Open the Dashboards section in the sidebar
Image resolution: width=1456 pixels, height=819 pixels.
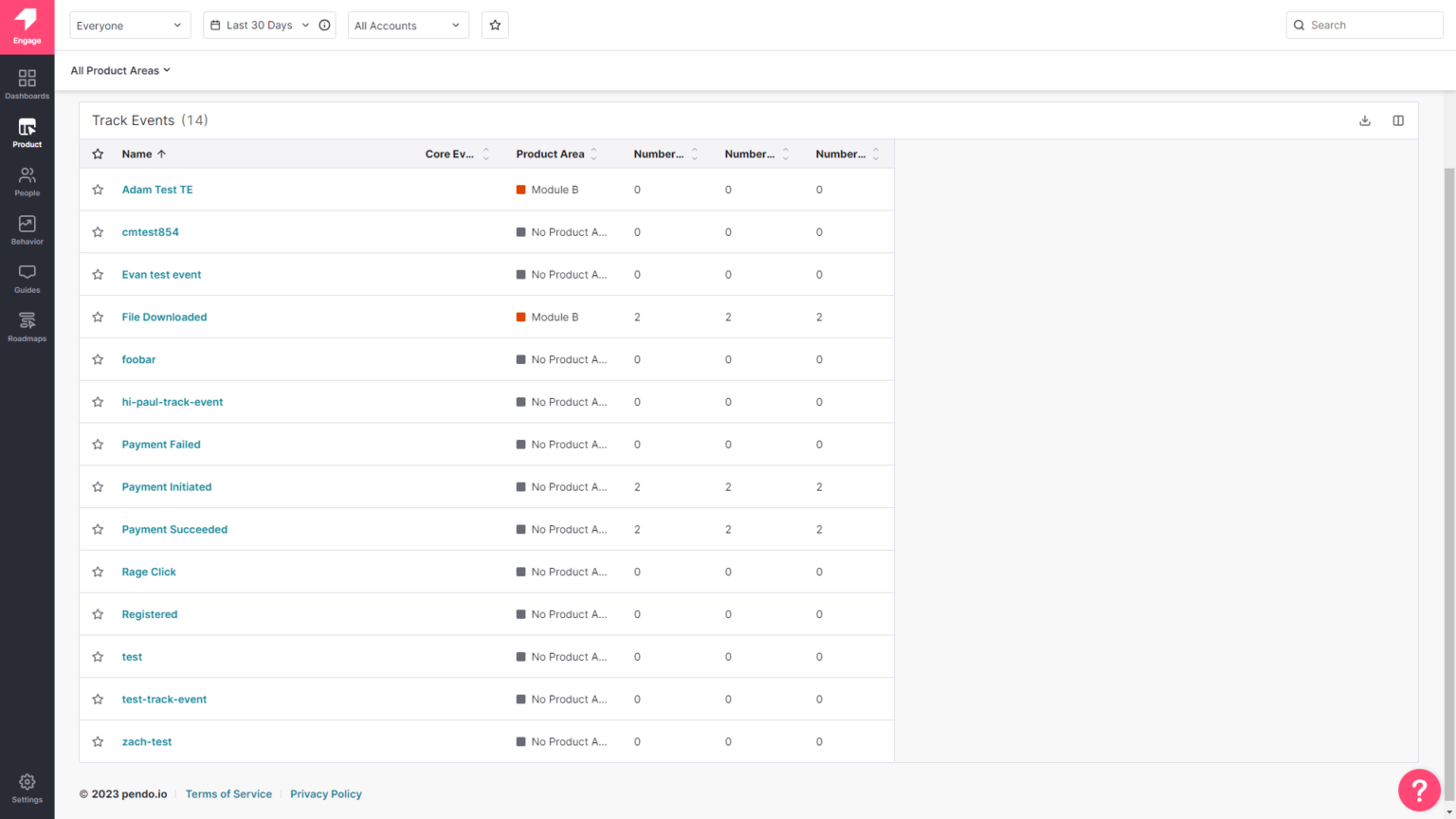tap(27, 82)
